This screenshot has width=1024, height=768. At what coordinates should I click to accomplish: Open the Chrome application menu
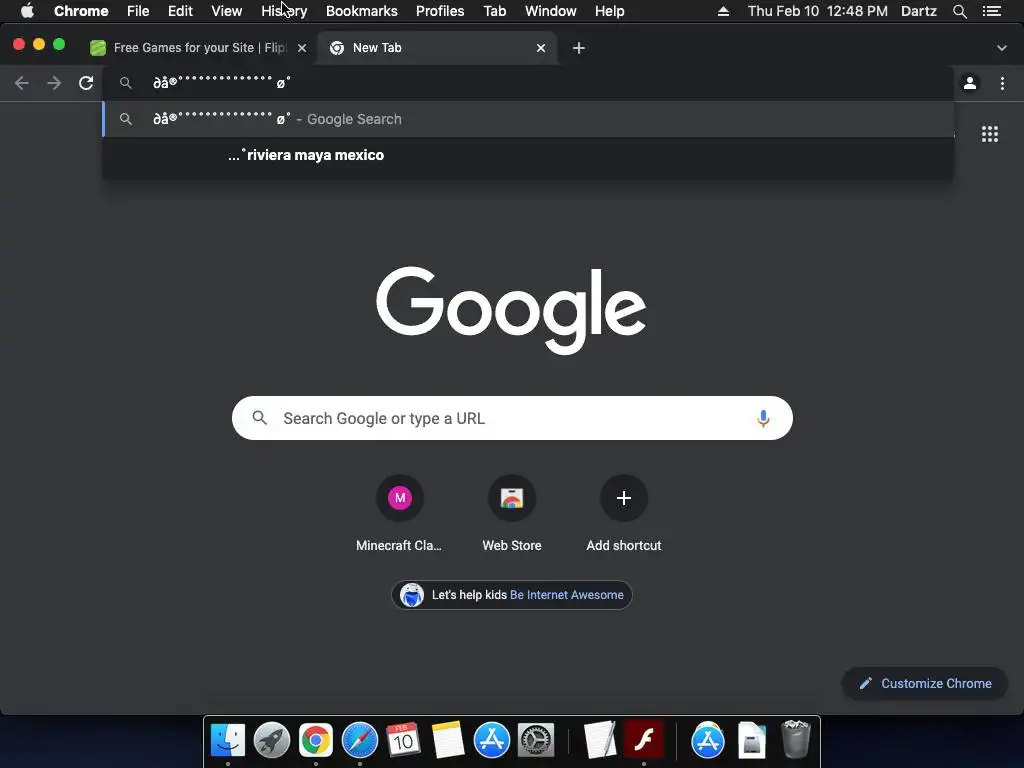point(81,11)
